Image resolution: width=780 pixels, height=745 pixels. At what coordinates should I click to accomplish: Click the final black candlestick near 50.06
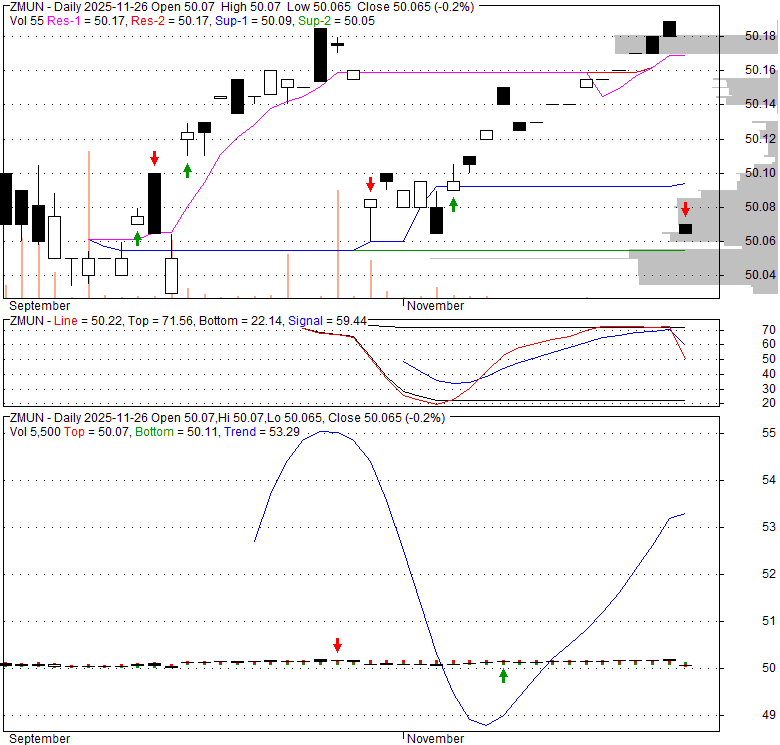pos(685,229)
